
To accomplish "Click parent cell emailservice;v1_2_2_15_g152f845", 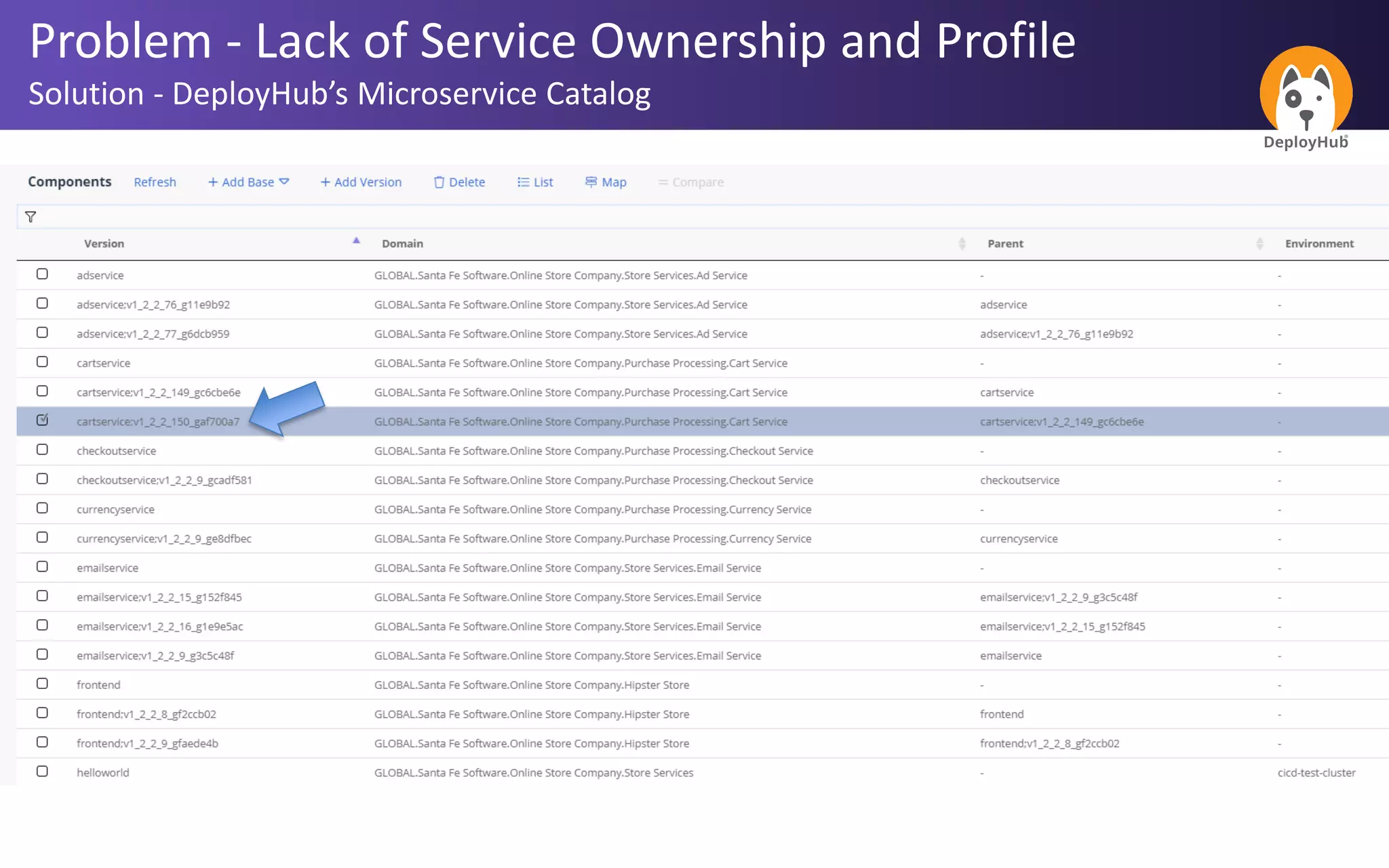I will coord(1063,627).
